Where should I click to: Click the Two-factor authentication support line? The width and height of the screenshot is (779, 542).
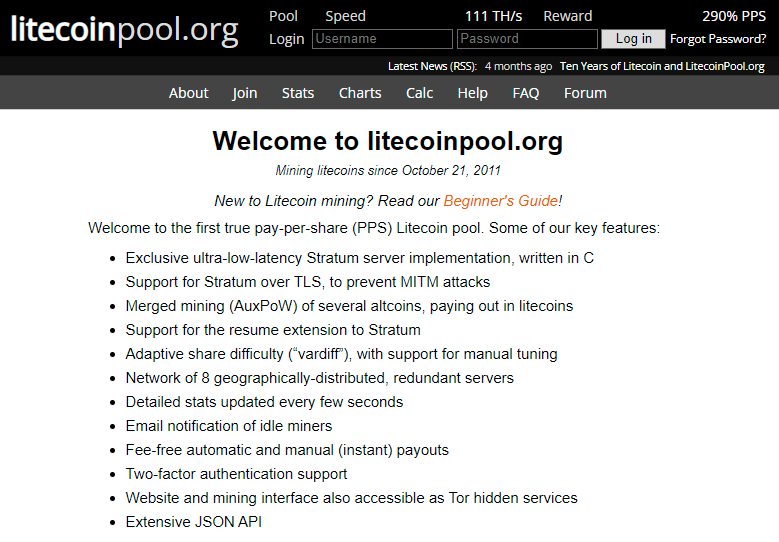click(x=236, y=473)
